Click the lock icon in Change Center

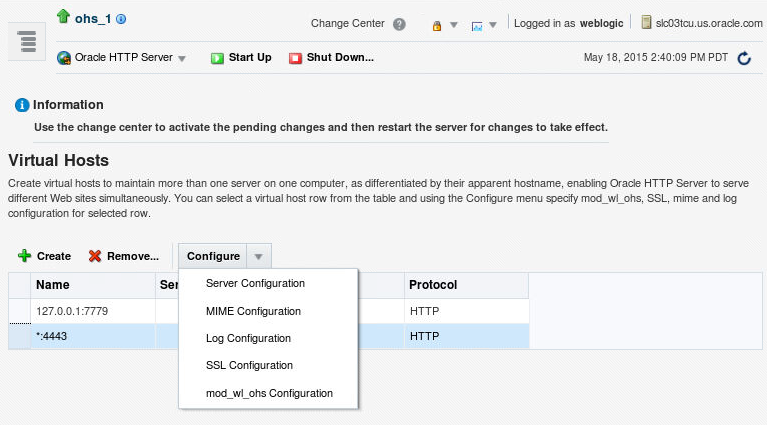[x=437, y=25]
